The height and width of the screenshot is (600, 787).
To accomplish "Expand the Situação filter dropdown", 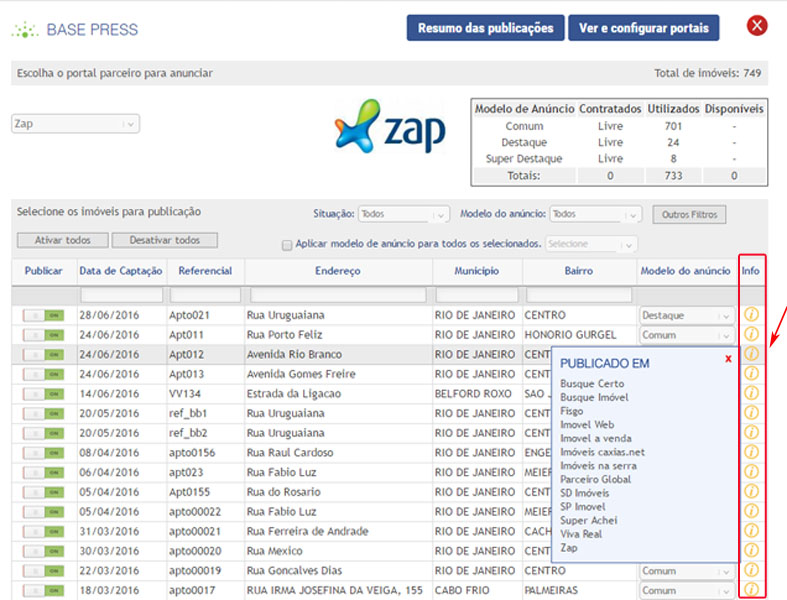I will pyautogui.click(x=404, y=214).
